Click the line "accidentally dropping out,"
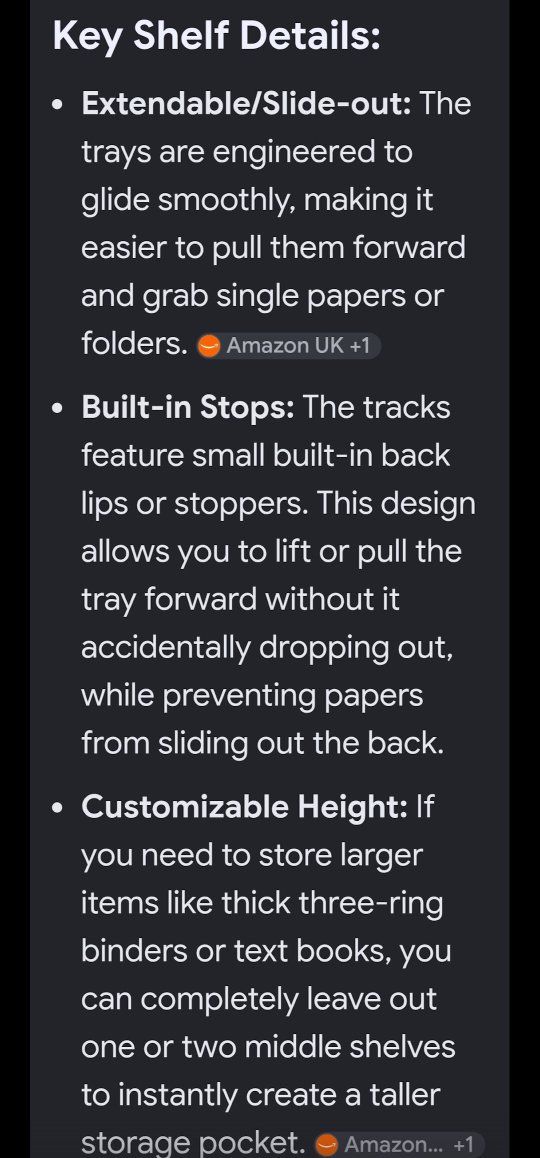The height and width of the screenshot is (1158, 540). tap(267, 648)
